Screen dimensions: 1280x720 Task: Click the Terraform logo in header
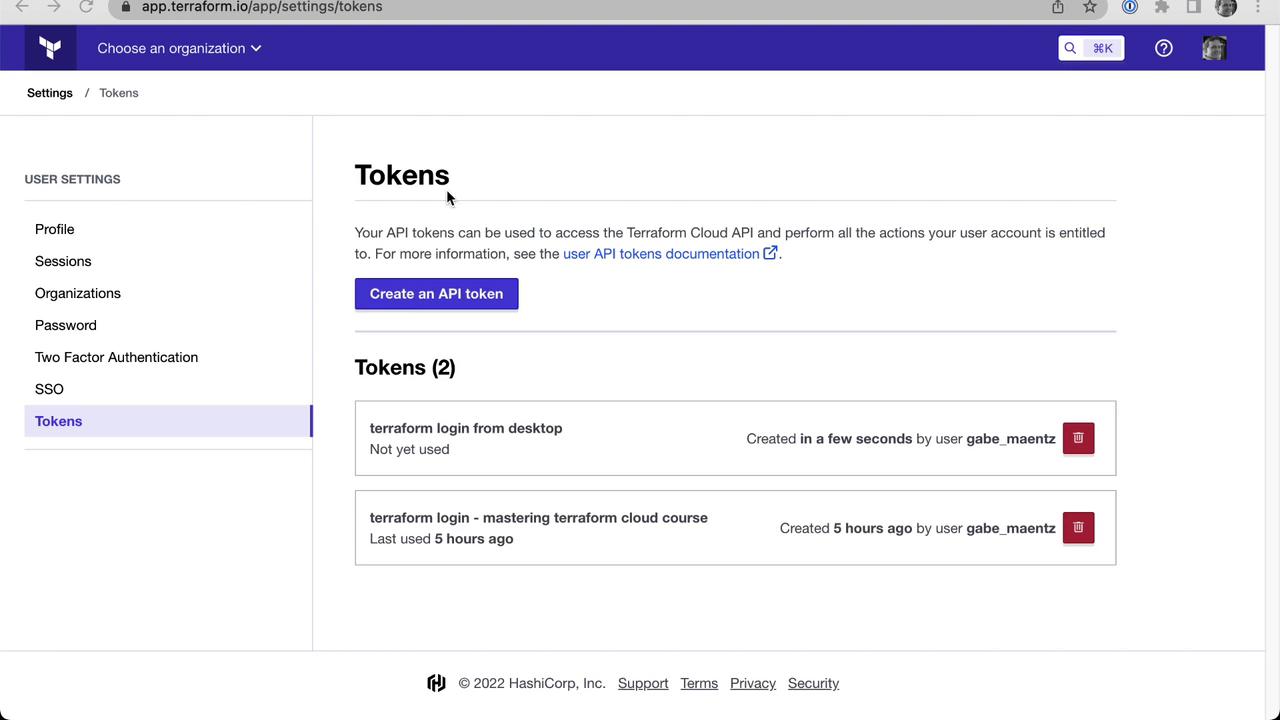click(x=50, y=48)
